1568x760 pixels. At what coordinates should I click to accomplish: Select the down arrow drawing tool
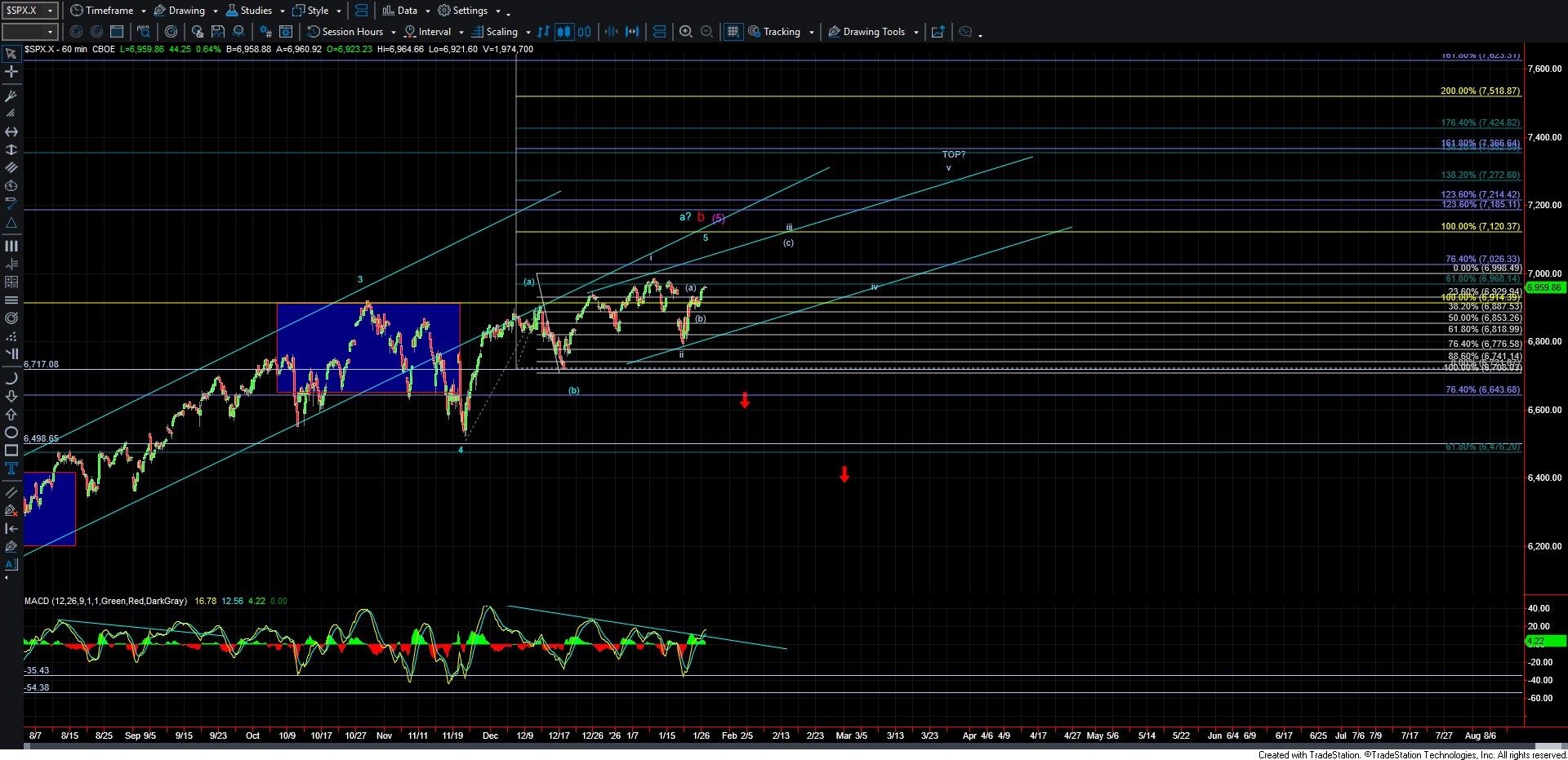coord(11,396)
